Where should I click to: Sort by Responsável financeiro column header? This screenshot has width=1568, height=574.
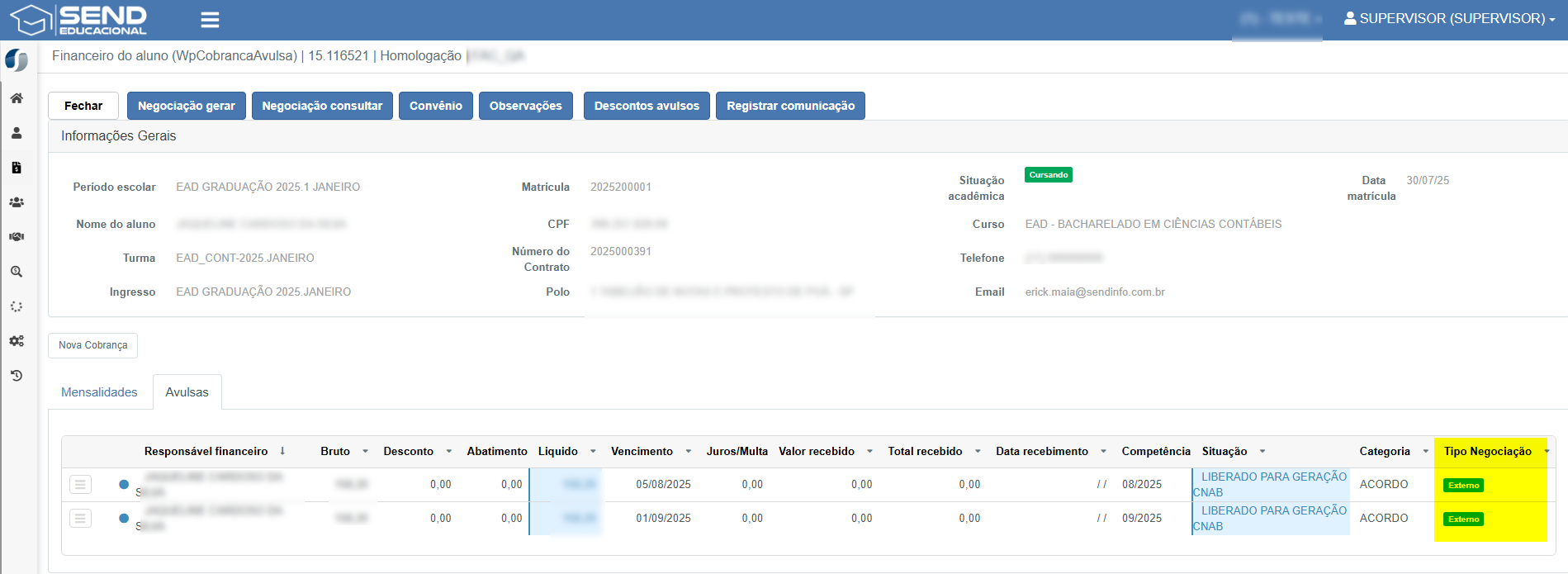click(x=206, y=452)
